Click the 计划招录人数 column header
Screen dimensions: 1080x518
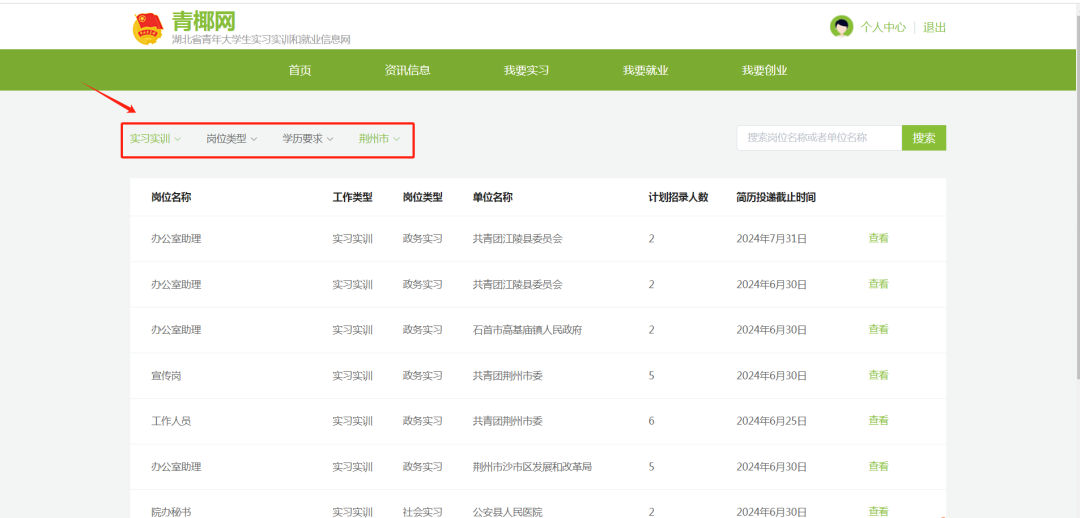[678, 198]
